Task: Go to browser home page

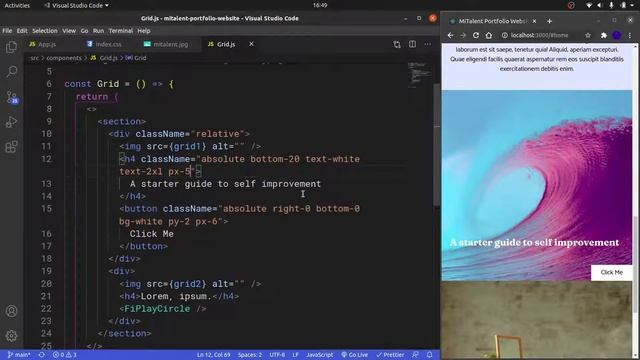Action: click(489, 36)
